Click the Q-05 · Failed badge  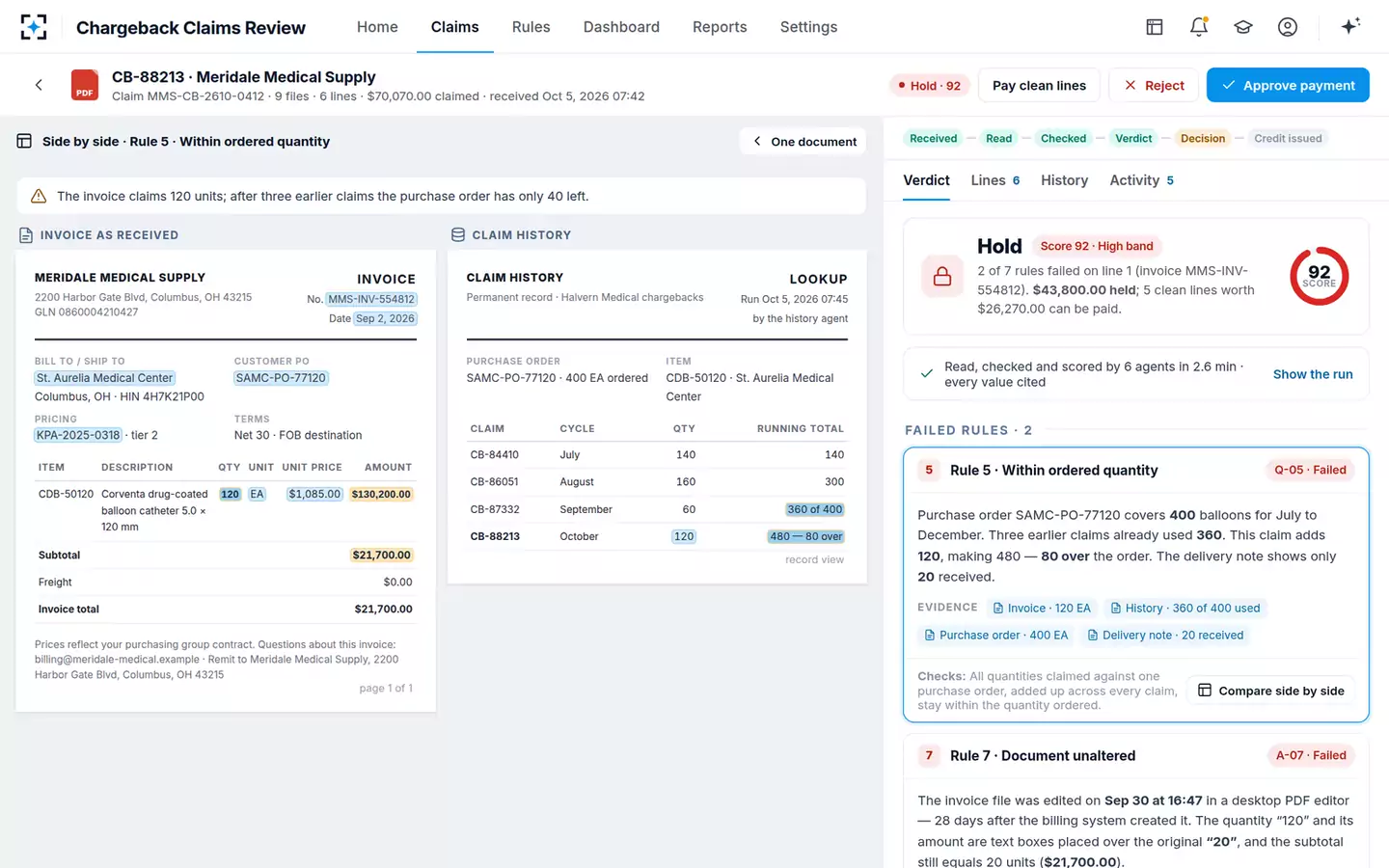[1310, 470]
